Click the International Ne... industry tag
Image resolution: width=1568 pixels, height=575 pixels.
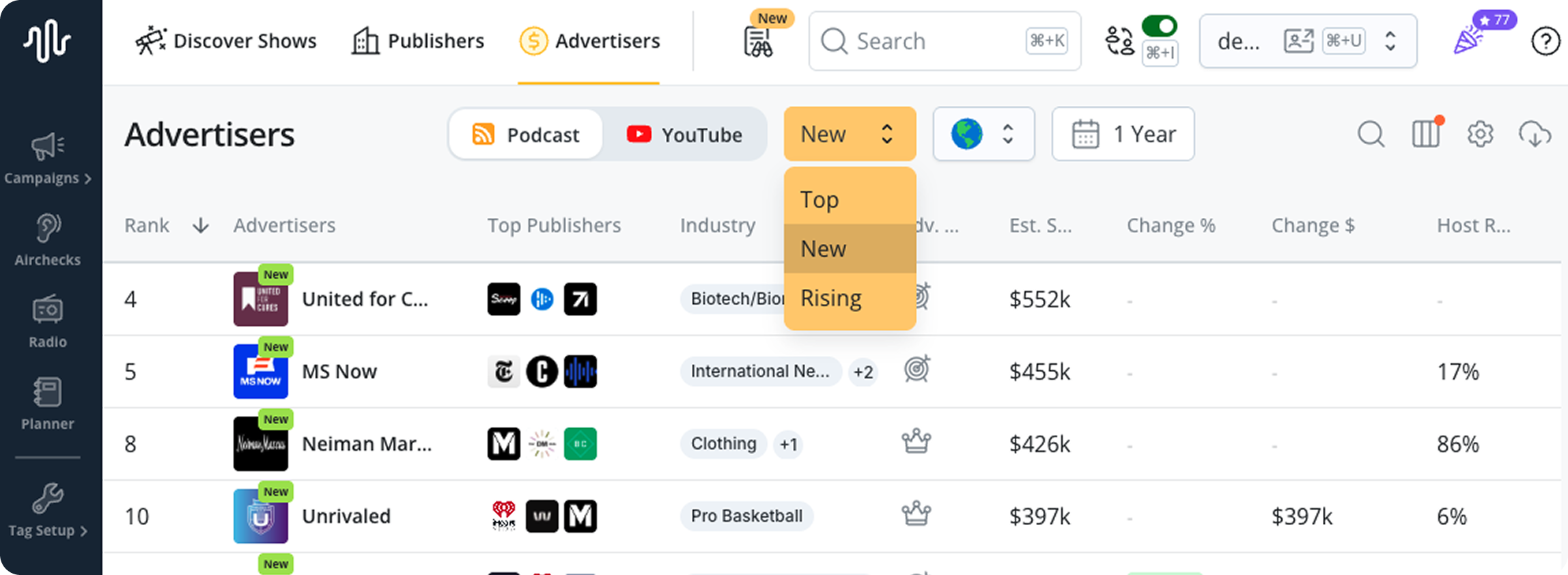point(760,371)
